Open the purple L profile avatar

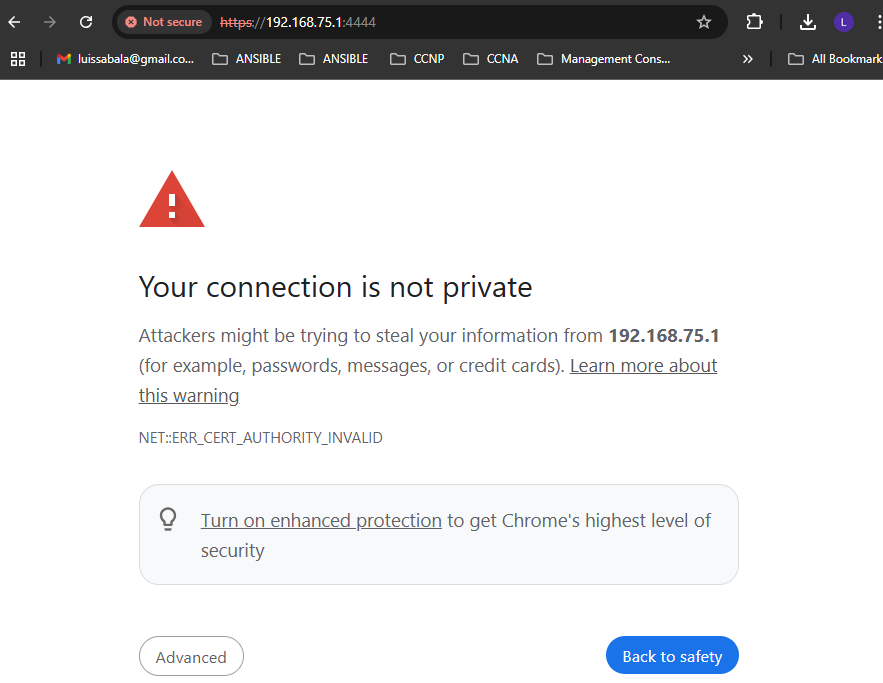[x=844, y=22]
